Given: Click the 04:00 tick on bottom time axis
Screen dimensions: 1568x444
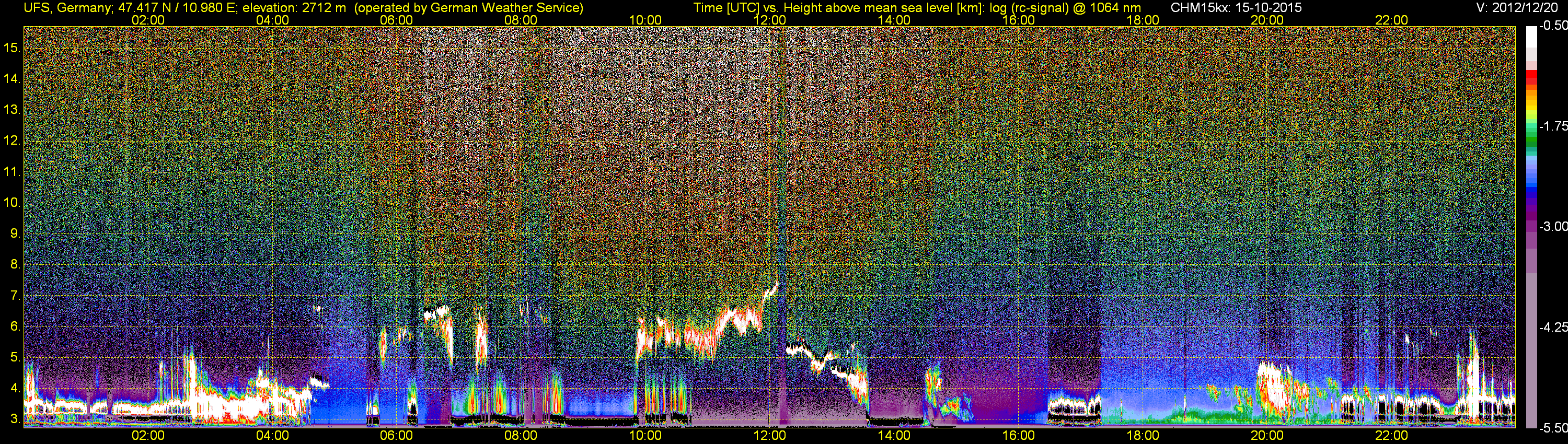Looking at the screenshot, I should coord(272,436).
